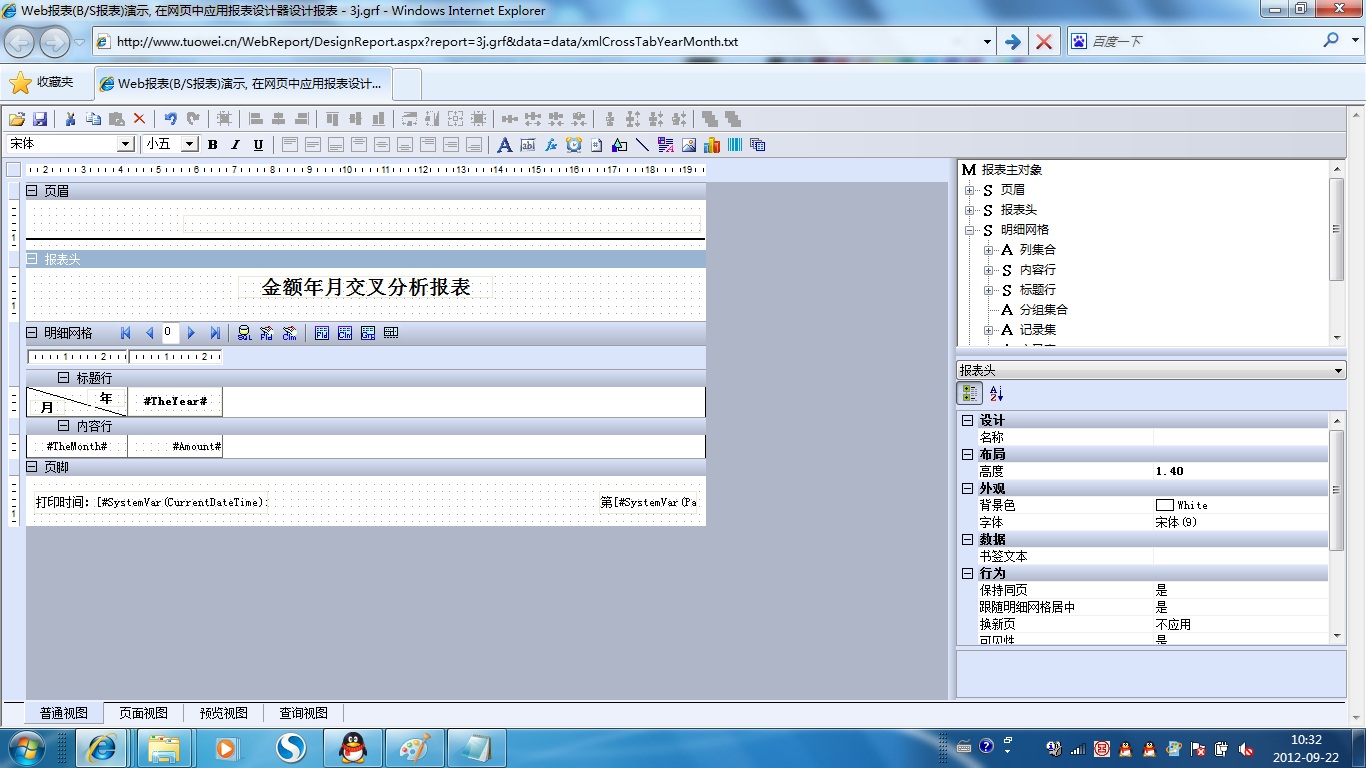Viewport: 1366px width, 768px height.
Task: Click the SQL query icon in detail grid bar
Action: [x=244, y=333]
